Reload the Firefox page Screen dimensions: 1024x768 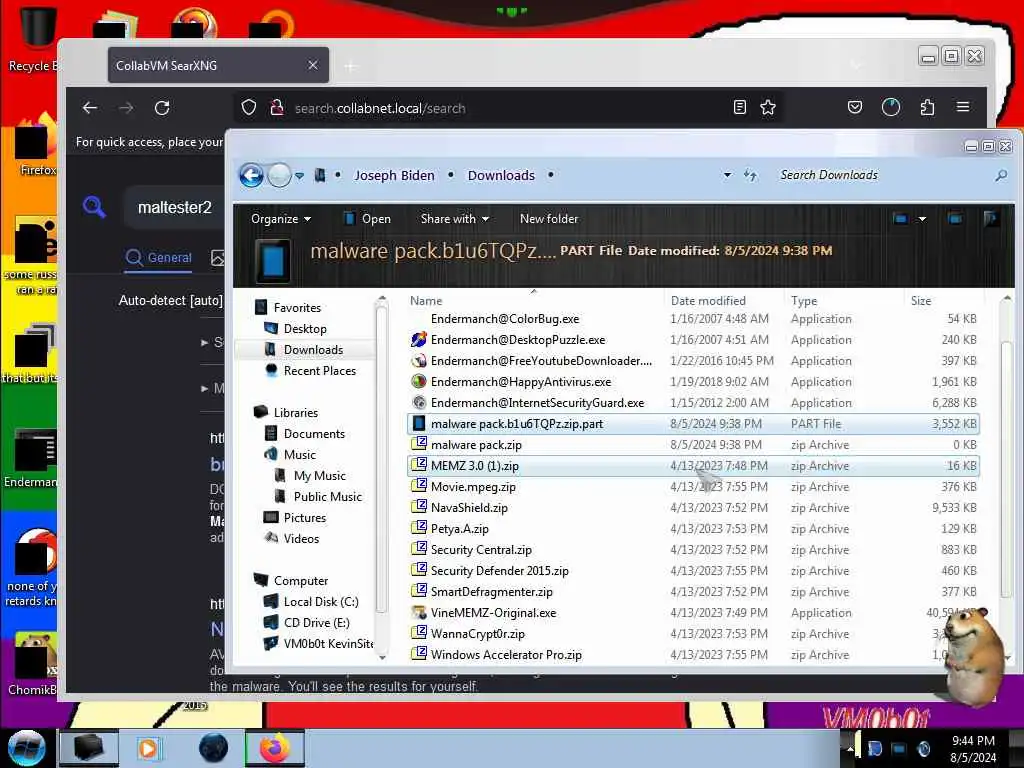point(162,108)
